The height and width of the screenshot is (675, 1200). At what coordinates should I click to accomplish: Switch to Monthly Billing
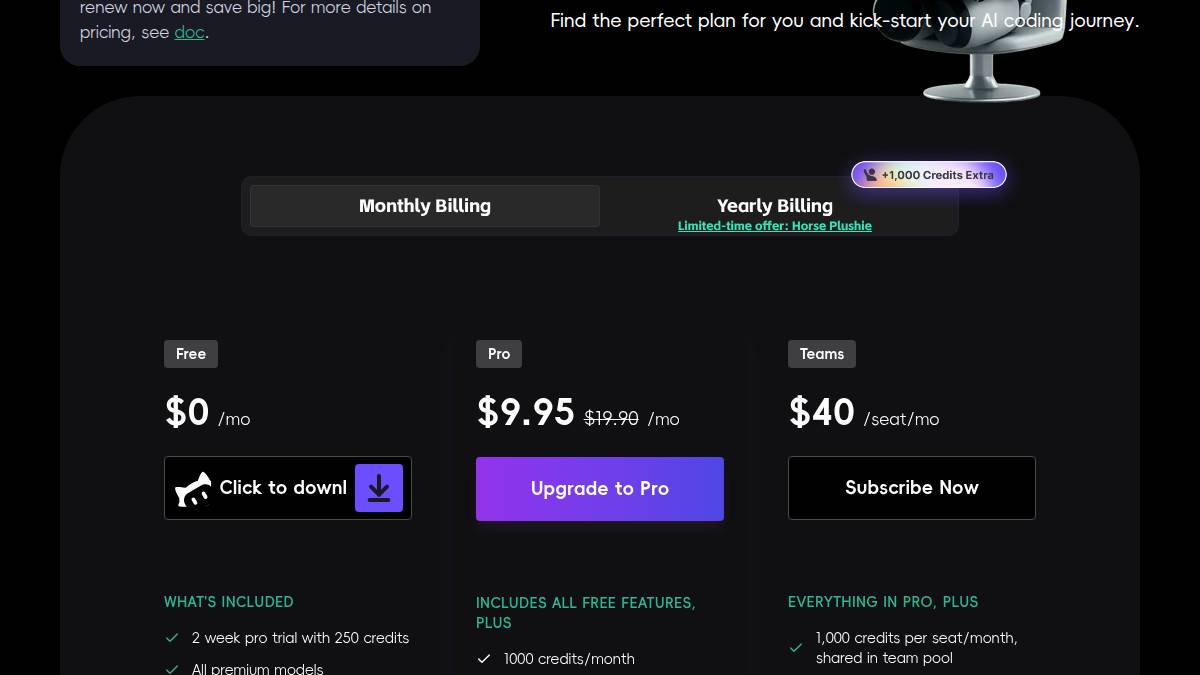click(x=425, y=206)
